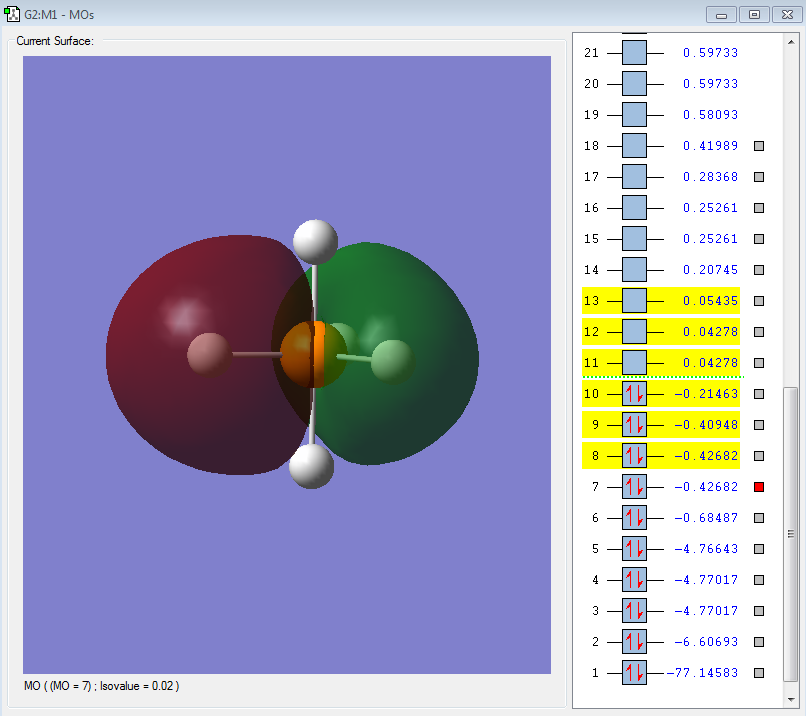
Task: Click the scrollbar down arrow in orbital list
Action: tap(791, 698)
